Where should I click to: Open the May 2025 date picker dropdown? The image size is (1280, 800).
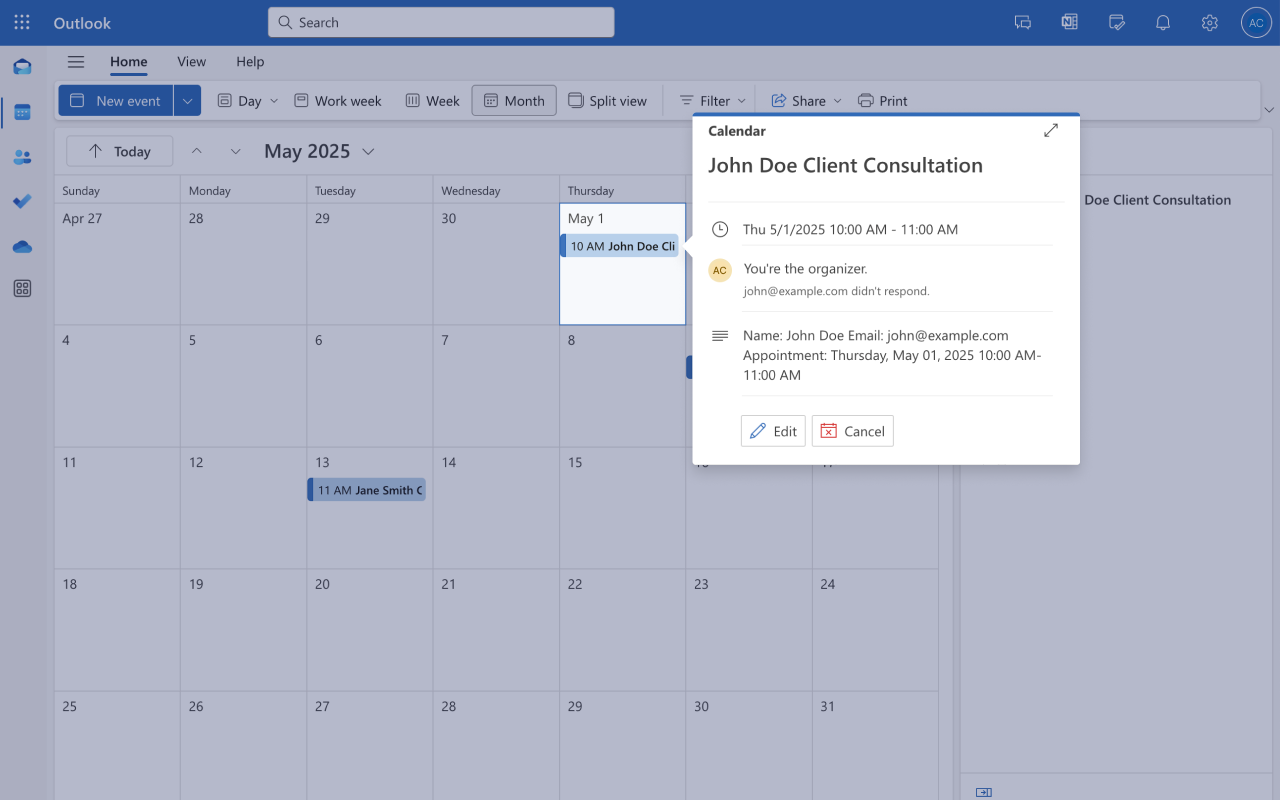(367, 151)
